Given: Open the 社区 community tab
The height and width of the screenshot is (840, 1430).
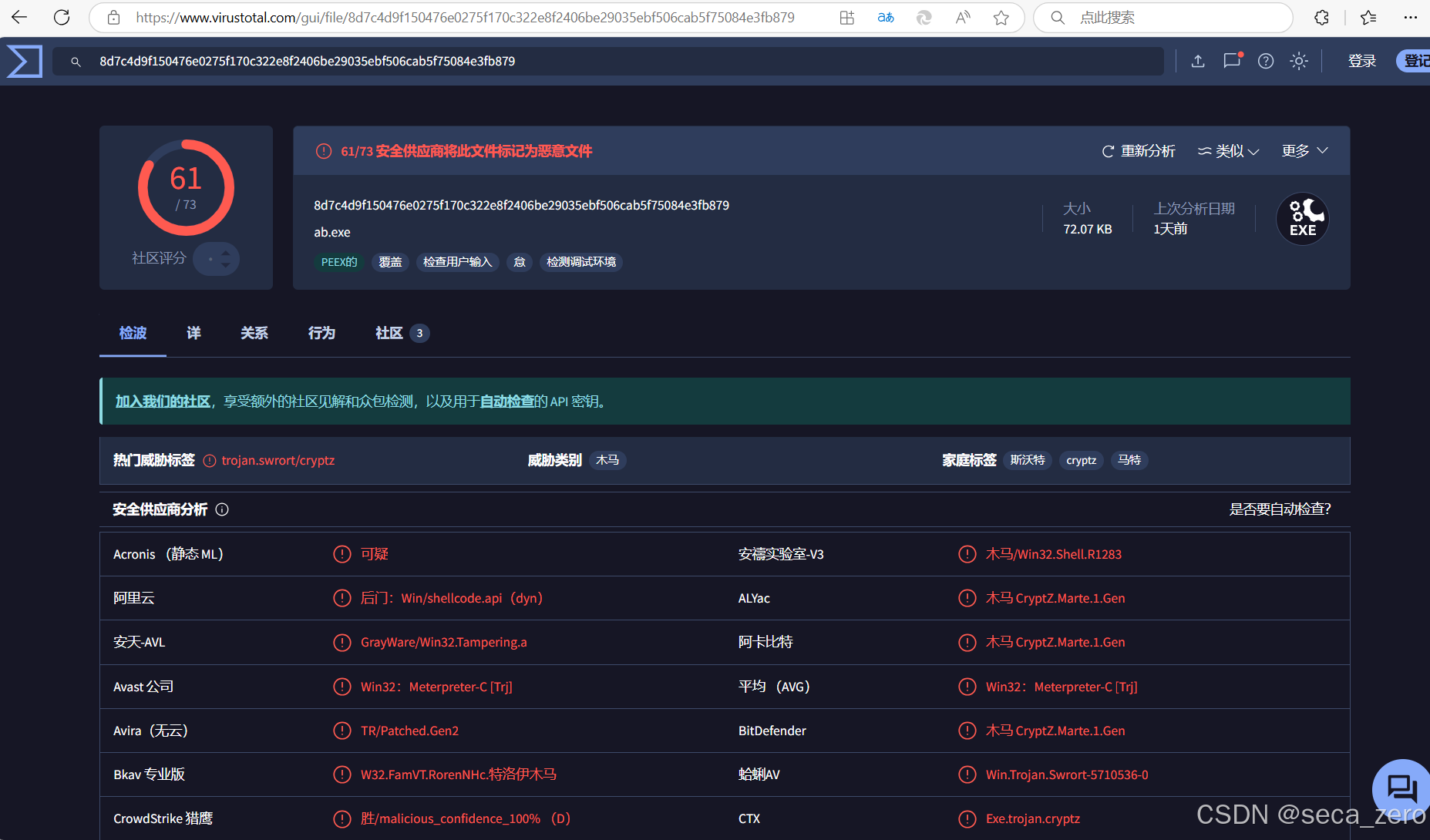Looking at the screenshot, I should tap(402, 333).
